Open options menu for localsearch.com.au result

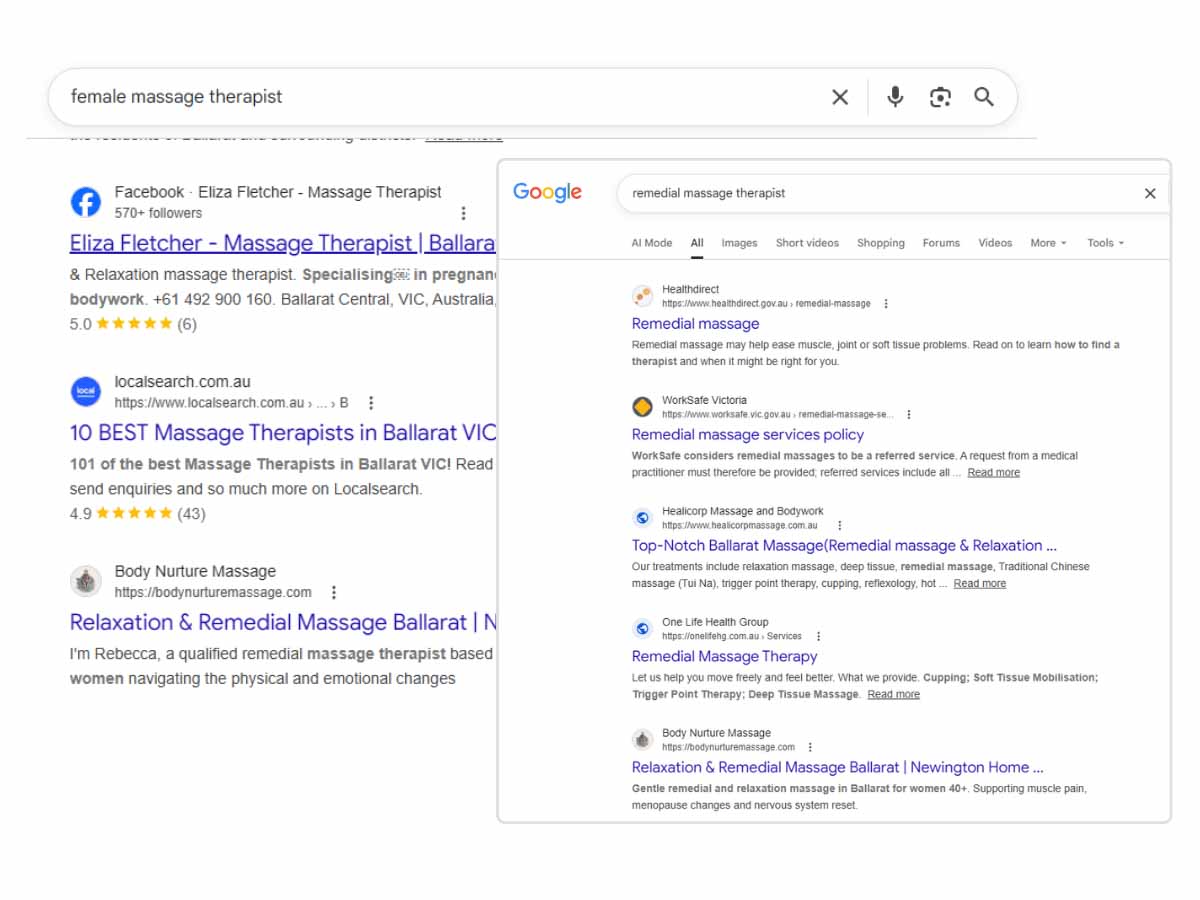(371, 403)
